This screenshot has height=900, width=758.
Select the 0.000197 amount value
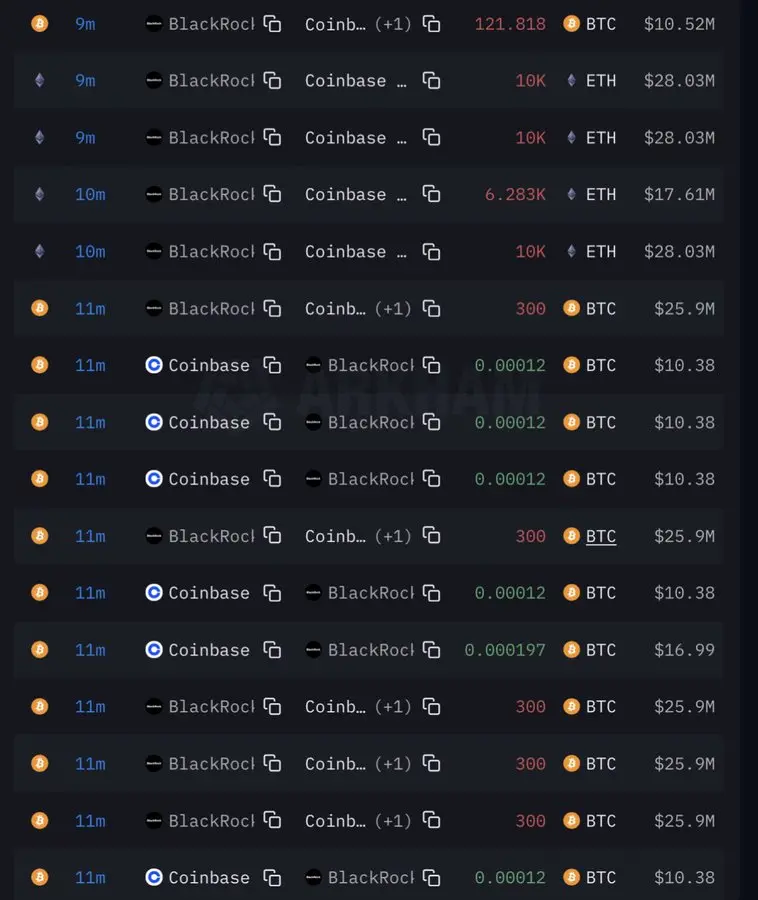(505, 650)
